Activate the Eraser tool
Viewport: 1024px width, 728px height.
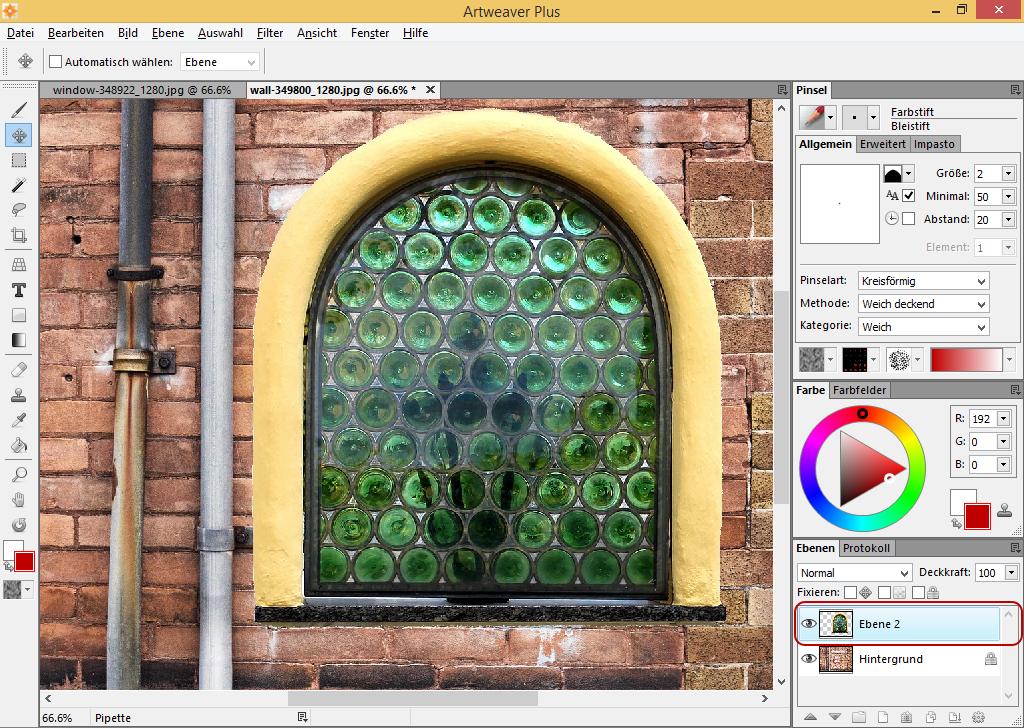[x=18, y=369]
